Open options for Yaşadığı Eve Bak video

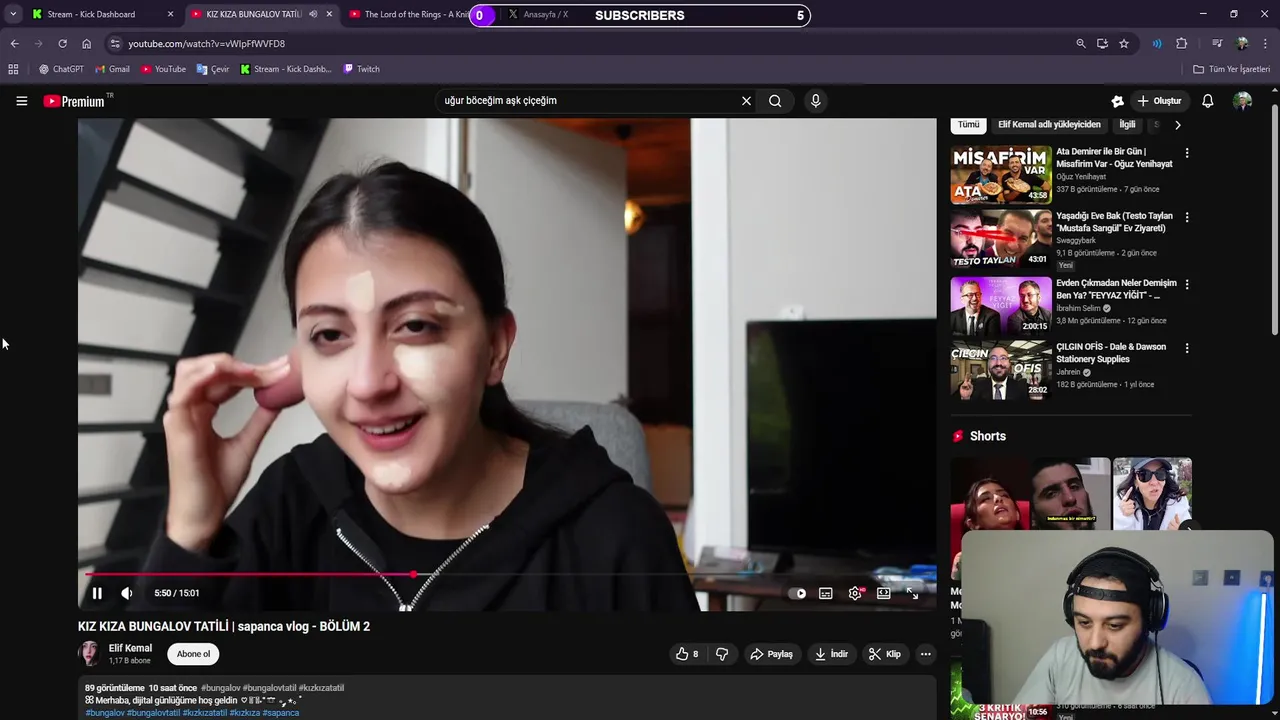[1187, 217]
